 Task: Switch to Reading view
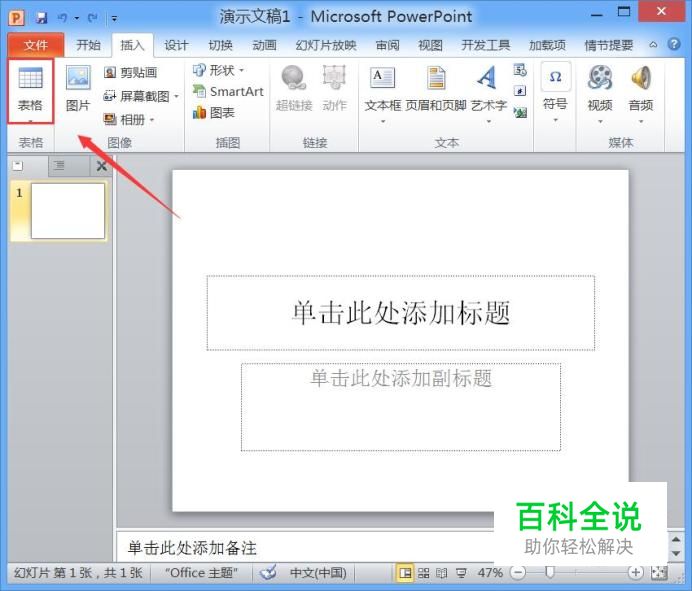(x=441, y=573)
